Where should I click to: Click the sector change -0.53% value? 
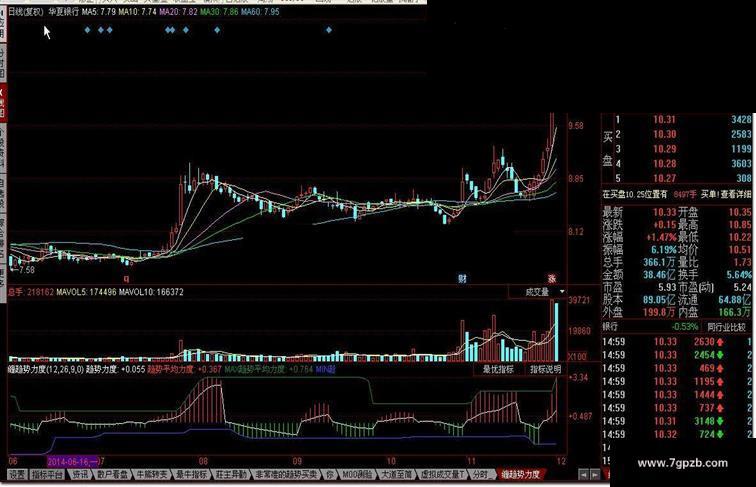pos(684,327)
